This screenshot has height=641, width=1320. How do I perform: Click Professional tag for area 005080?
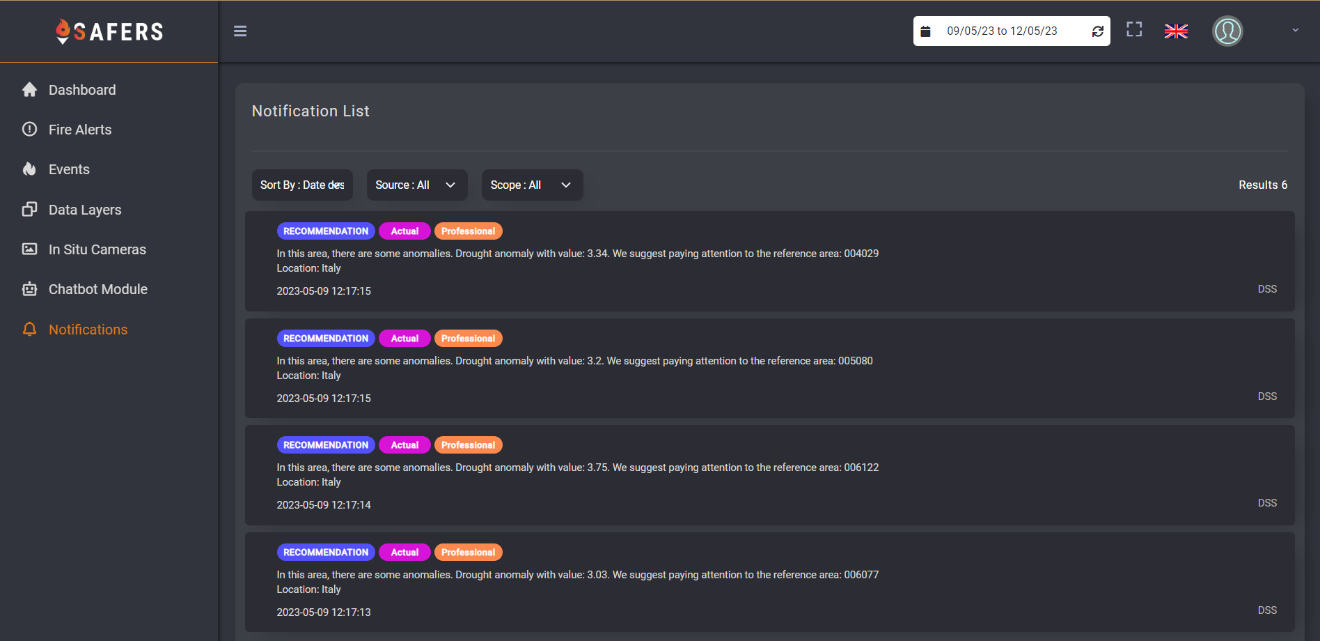tap(468, 338)
